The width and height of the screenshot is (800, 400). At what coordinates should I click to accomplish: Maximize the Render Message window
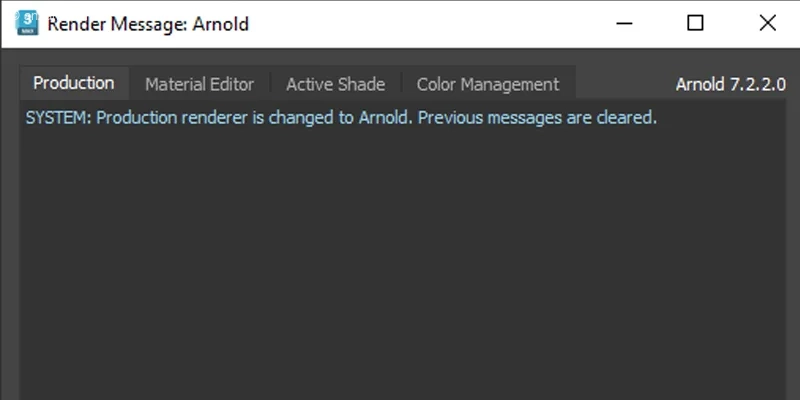tap(695, 23)
